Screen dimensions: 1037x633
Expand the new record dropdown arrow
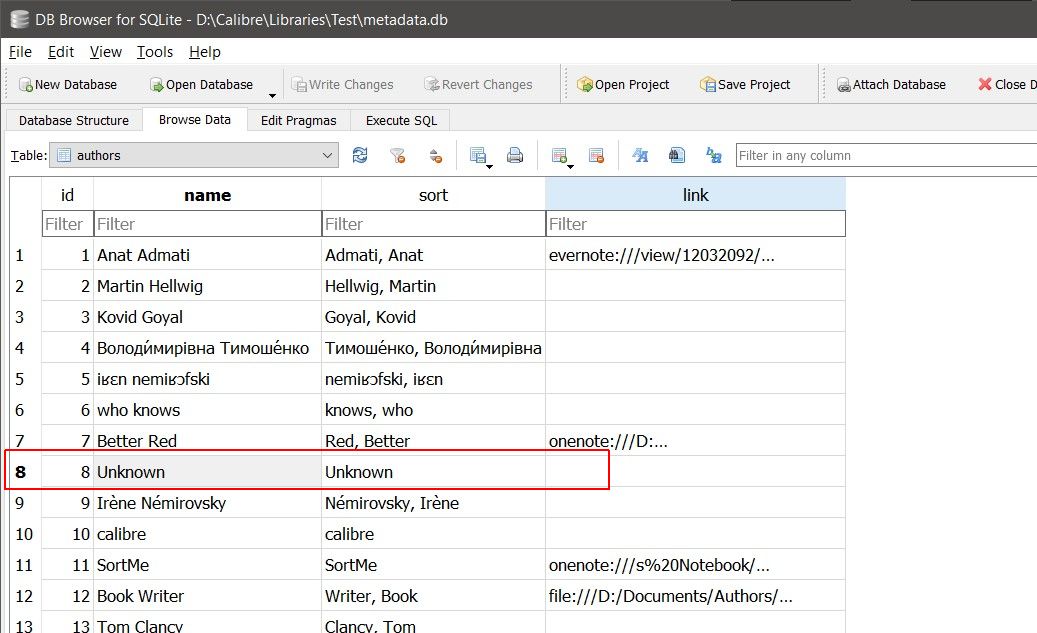tap(570, 167)
